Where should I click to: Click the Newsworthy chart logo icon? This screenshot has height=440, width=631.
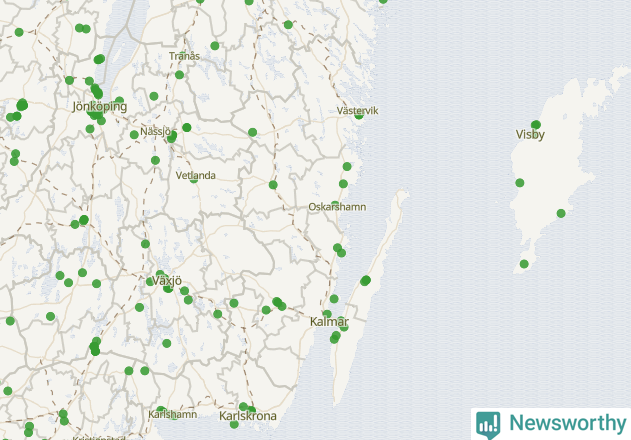488,425
